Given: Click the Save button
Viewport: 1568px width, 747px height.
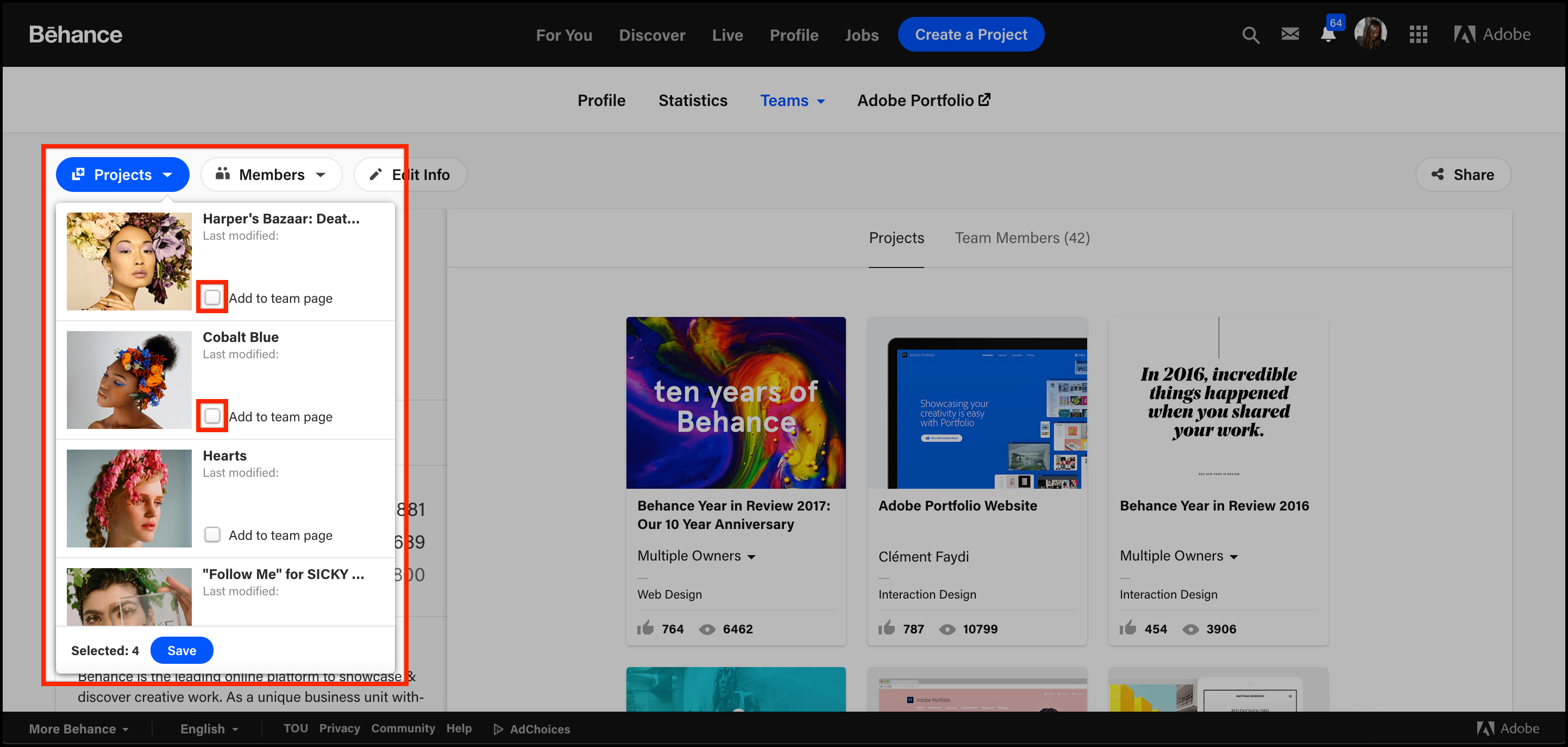Looking at the screenshot, I should [x=181, y=650].
